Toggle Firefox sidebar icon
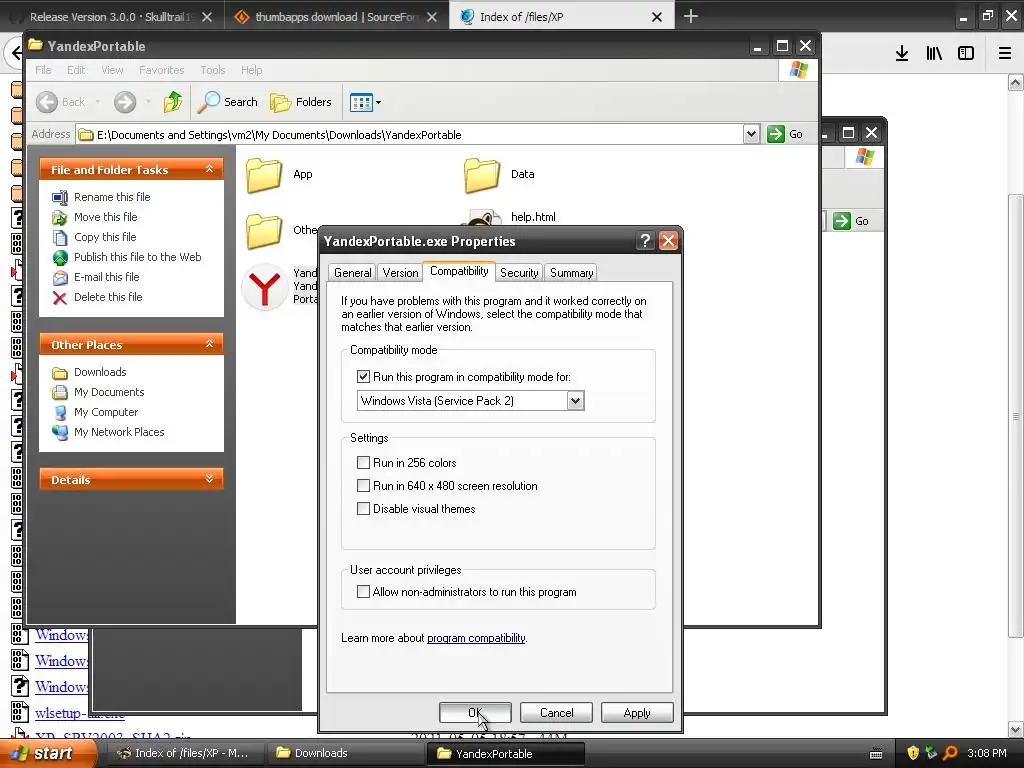 point(966,53)
